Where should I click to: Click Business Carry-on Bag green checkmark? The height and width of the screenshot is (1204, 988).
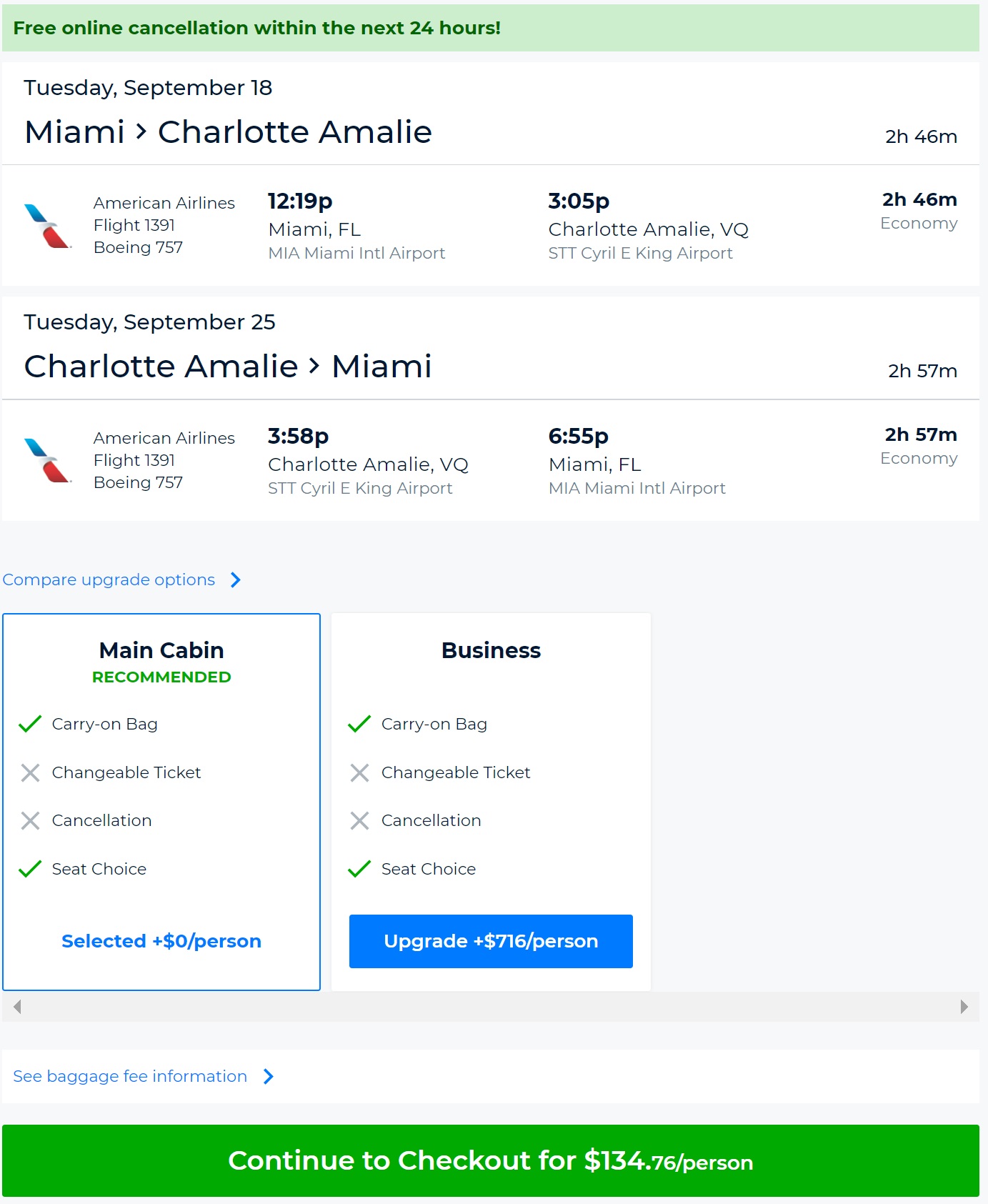pos(359,724)
